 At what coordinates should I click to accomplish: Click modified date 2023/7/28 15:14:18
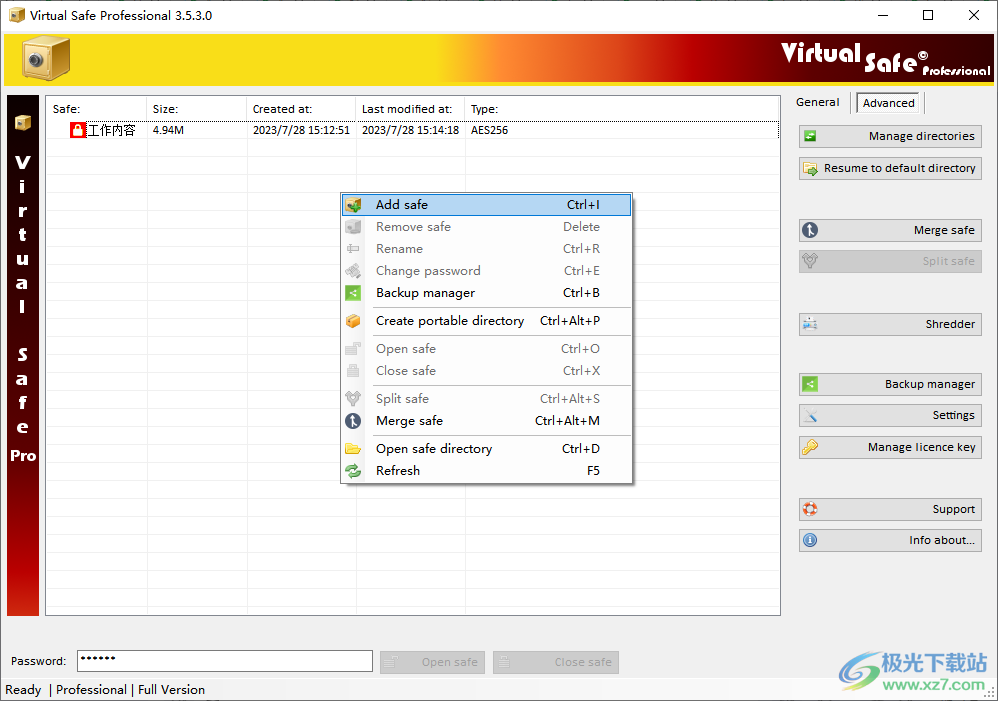(411, 131)
